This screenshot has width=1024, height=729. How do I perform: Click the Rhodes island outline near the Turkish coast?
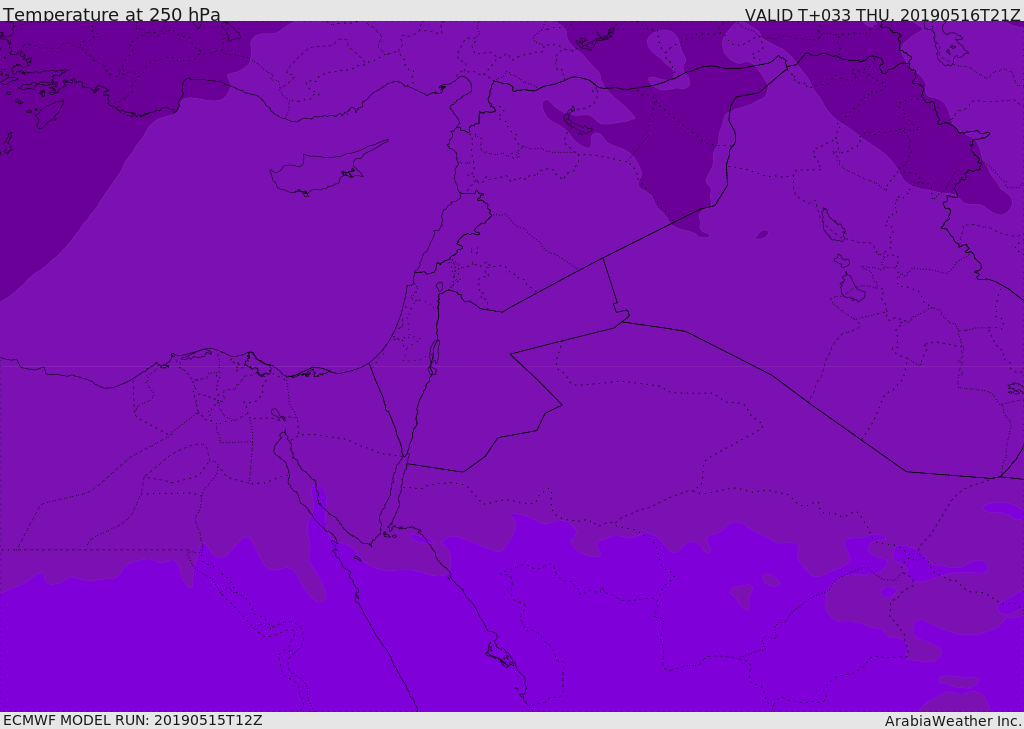pyautogui.click(x=48, y=114)
